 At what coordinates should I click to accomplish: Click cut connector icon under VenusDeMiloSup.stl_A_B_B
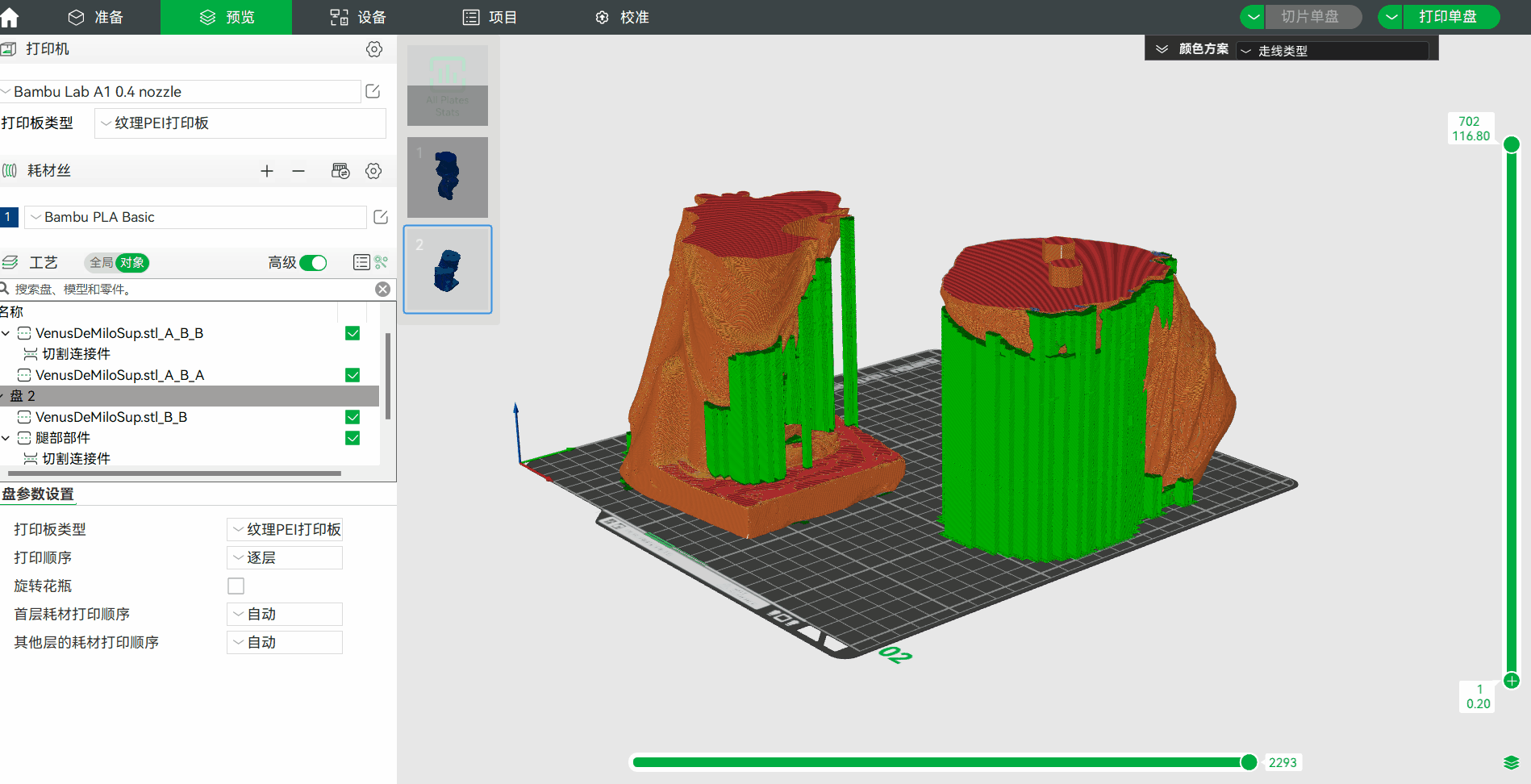click(31, 354)
